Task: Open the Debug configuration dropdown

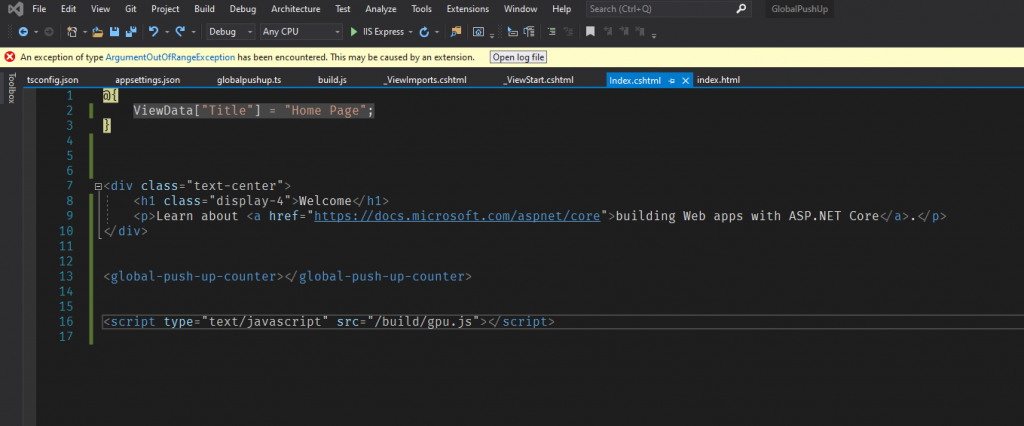Action: (x=231, y=31)
